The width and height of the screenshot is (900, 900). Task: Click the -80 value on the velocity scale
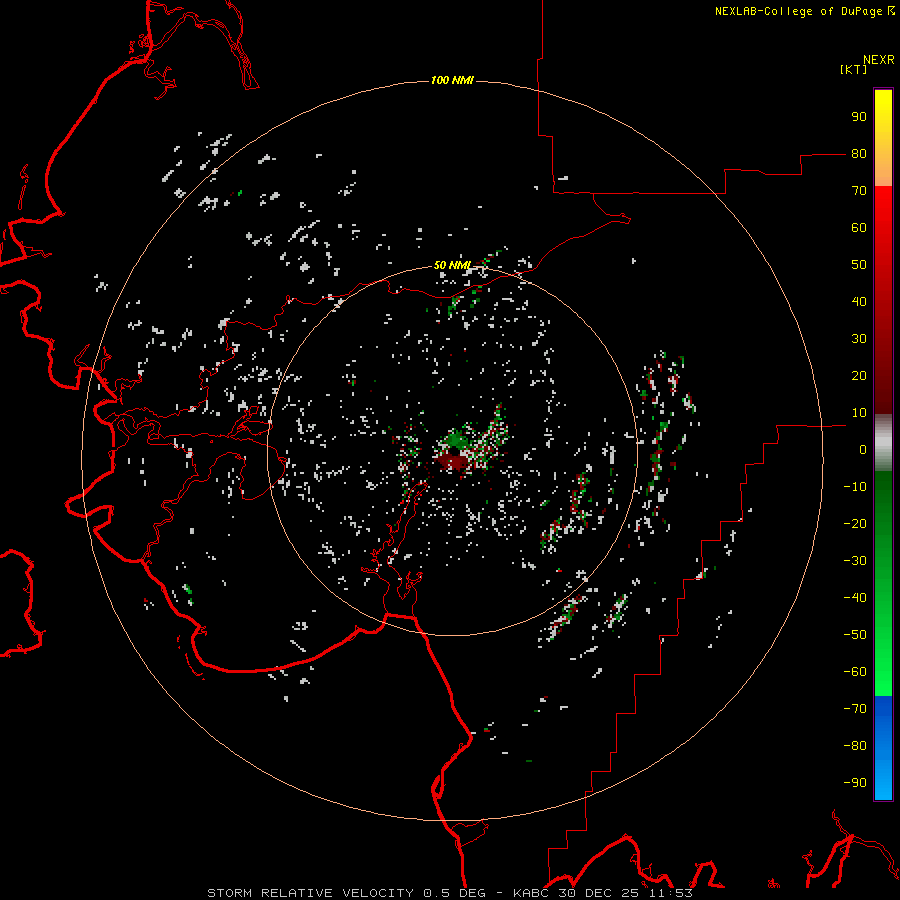pos(855,746)
